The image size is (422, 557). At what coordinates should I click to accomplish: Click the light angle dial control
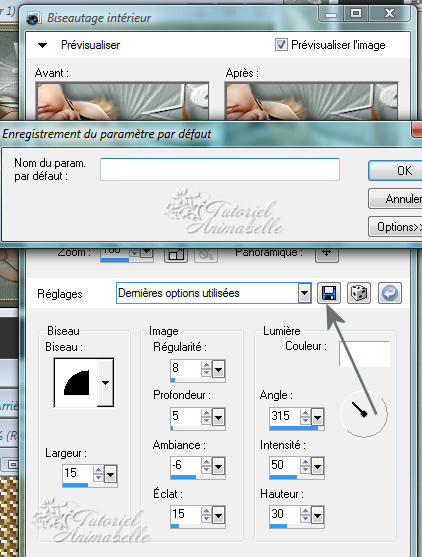(x=364, y=413)
